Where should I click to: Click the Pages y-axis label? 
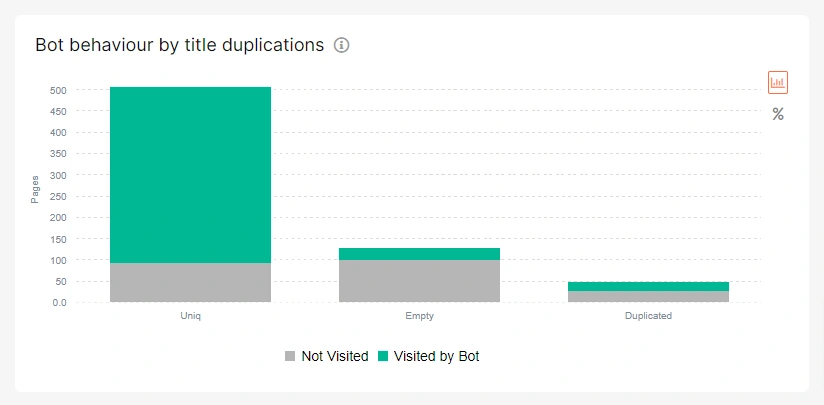click(x=34, y=189)
